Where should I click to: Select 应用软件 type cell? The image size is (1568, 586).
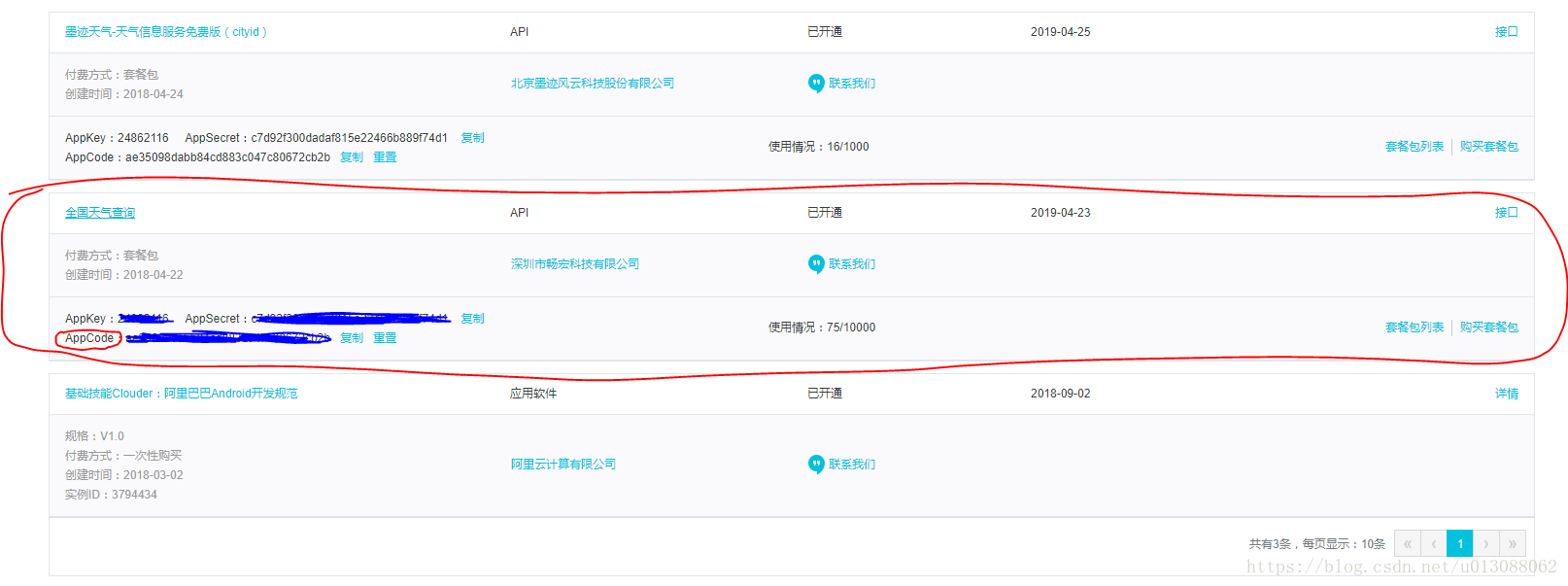[533, 394]
